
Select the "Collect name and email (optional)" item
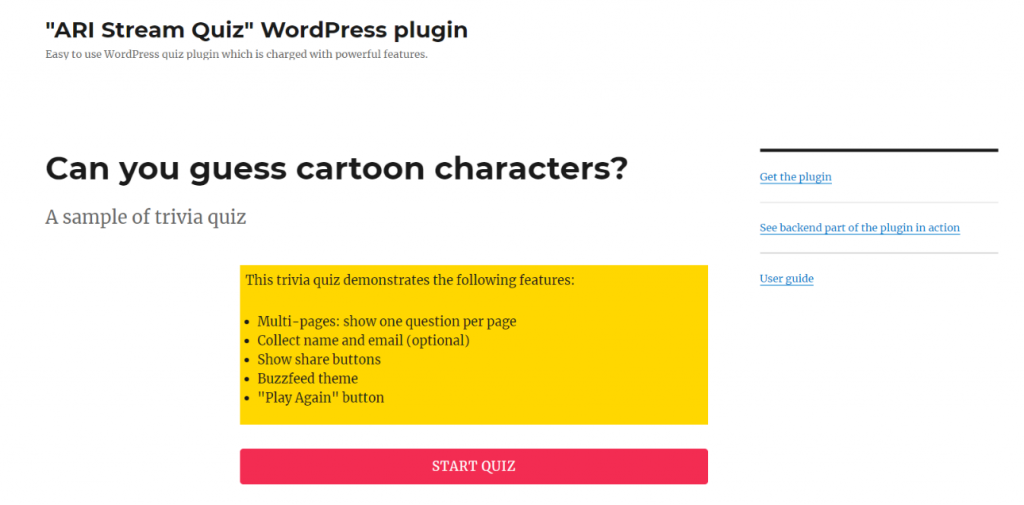[x=364, y=340]
